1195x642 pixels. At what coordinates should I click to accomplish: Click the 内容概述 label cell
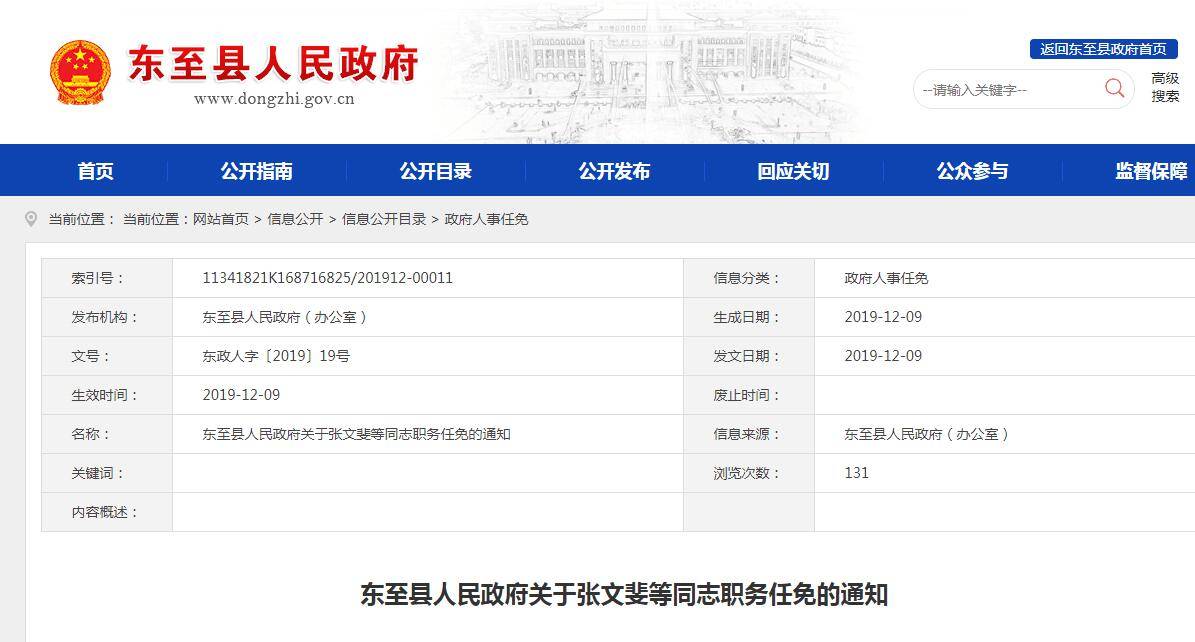pyautogui.click(x=107, y=512)
